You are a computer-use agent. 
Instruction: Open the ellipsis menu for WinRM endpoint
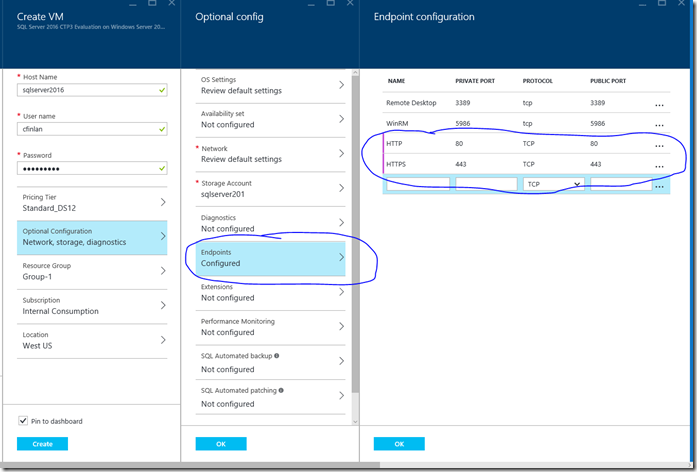click(658, 124)
